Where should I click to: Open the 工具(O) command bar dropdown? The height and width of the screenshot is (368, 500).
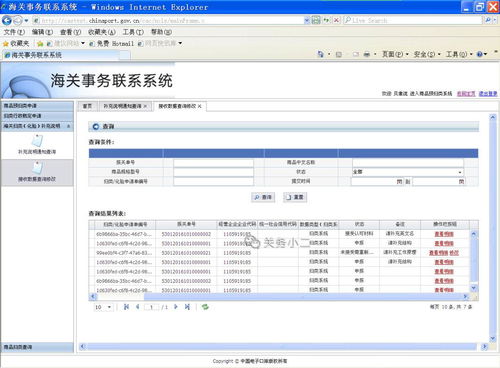(459, 54)
